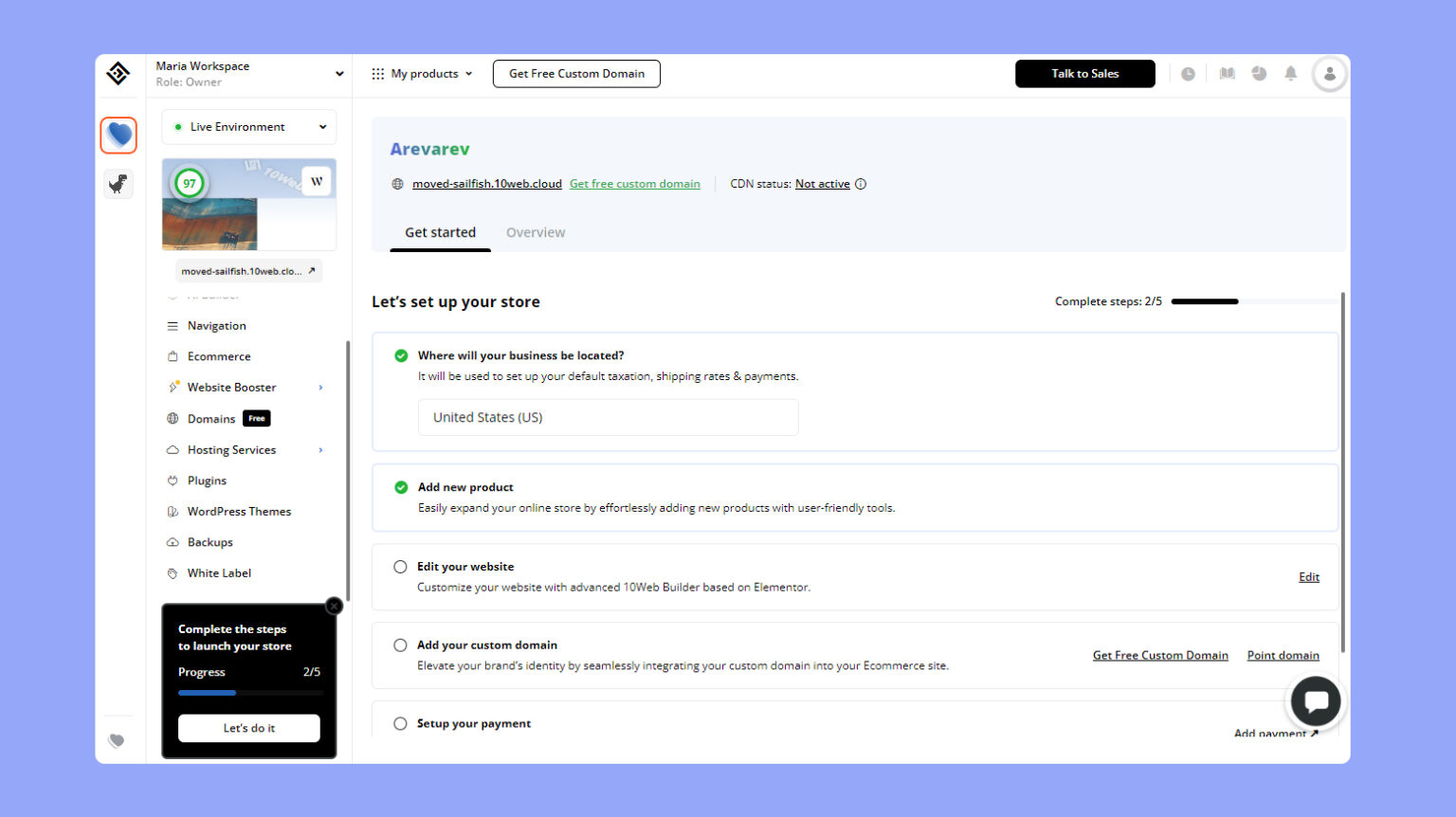1456x817 pixels.
Task: Expand the Live Environment dropdown
Action: tap(248, 126)
